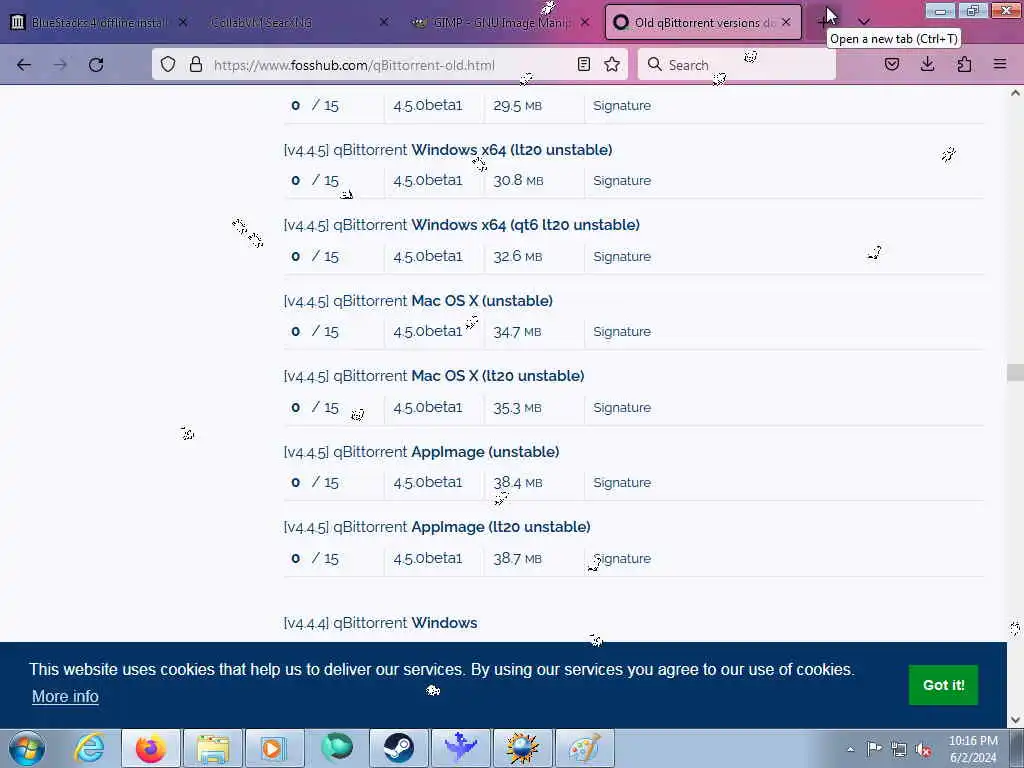List all tabs dropdown arrow
1024x768 pixels.
coord(863,22)
